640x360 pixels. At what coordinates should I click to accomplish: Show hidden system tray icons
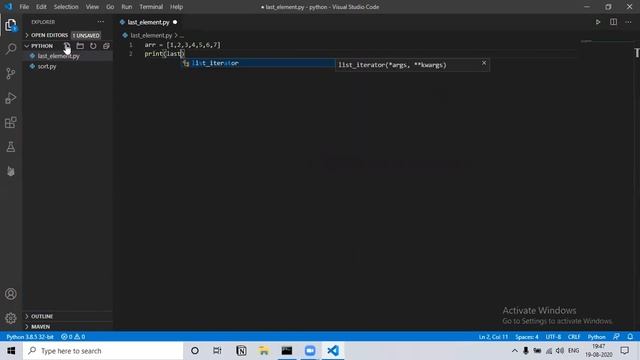(x=515, y=351)
